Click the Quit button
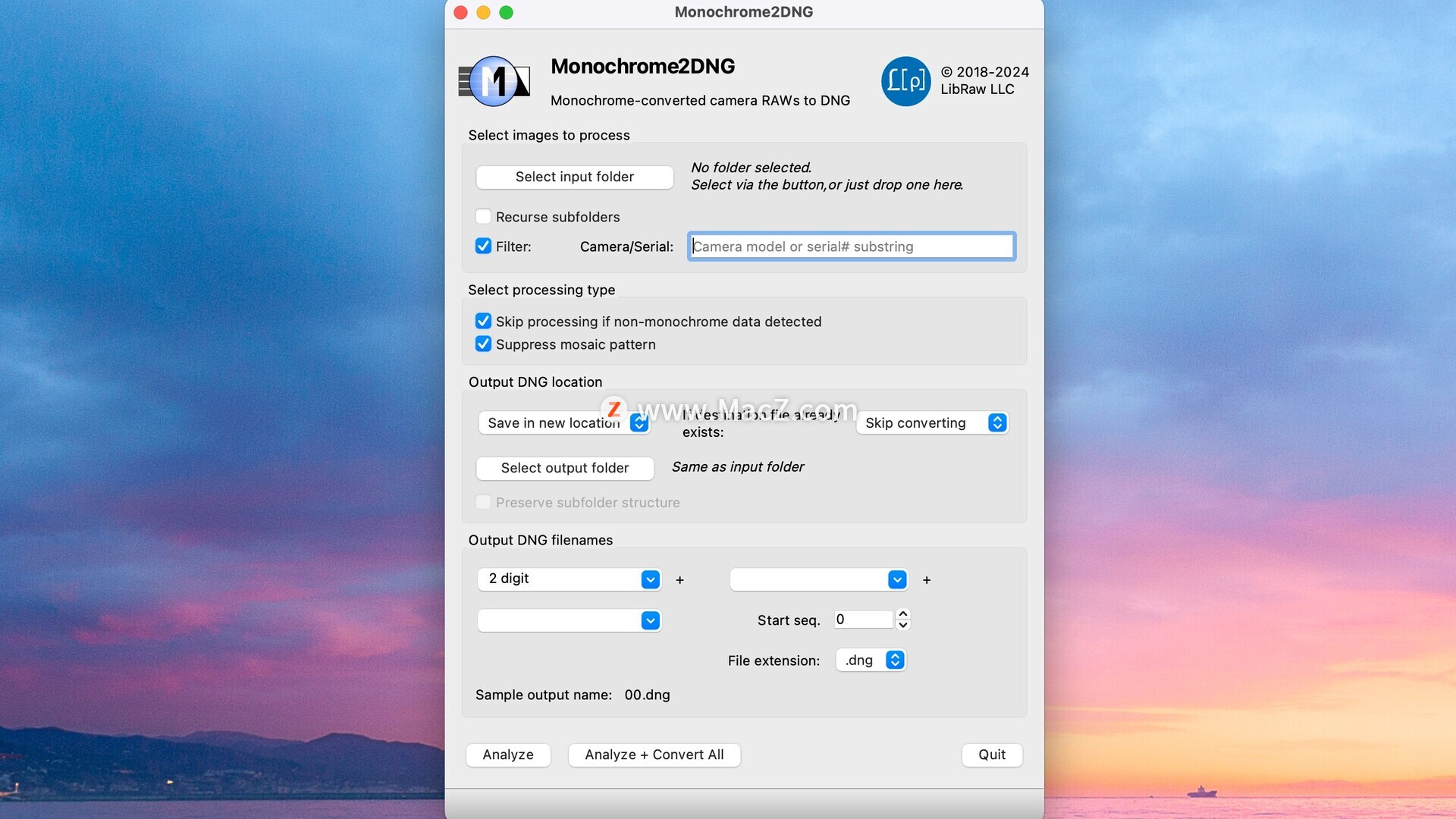This screenshot has width=1456, height=819. point(992,755)
